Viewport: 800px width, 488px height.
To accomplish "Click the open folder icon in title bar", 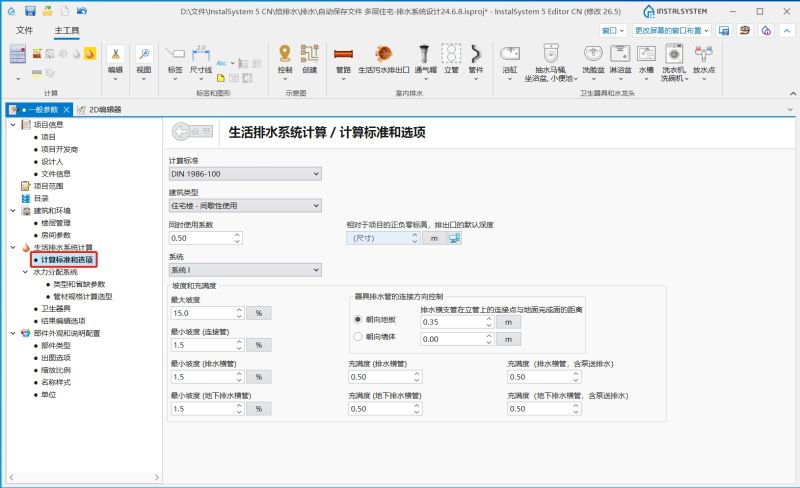I will click(47, 11).
